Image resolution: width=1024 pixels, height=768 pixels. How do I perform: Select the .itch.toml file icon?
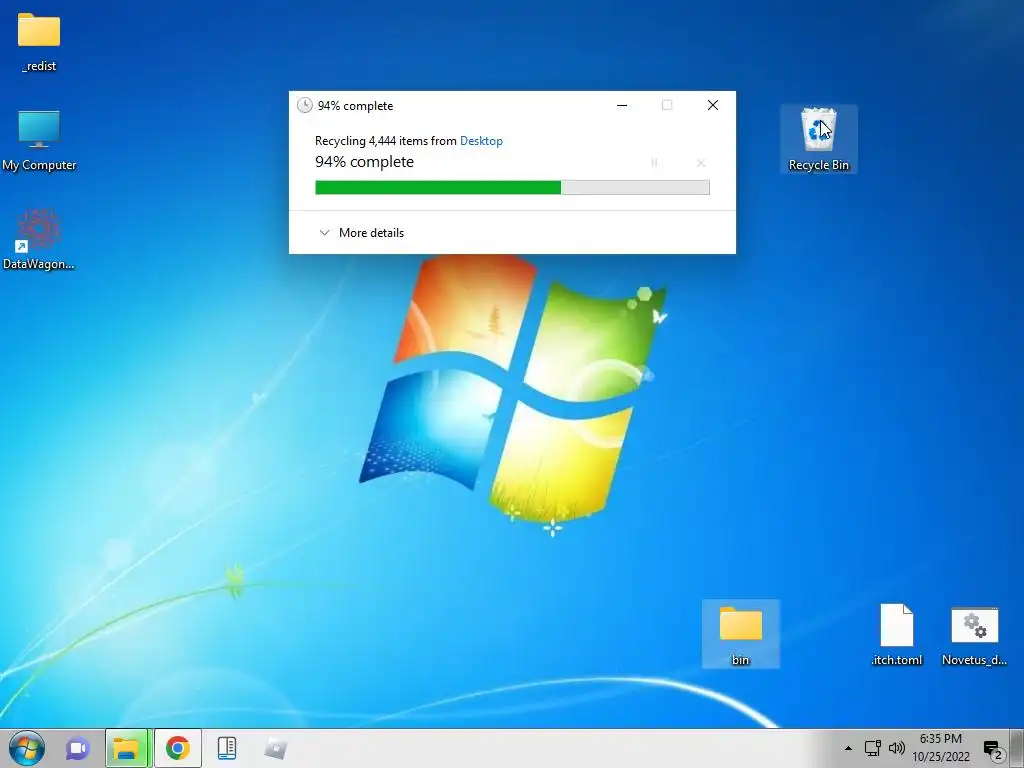pos(897,634)
